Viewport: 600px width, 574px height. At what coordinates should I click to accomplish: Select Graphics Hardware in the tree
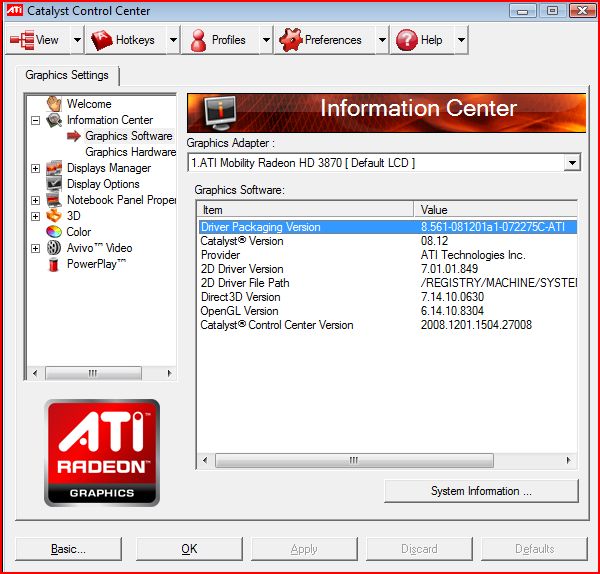click(x=130, y=152)
